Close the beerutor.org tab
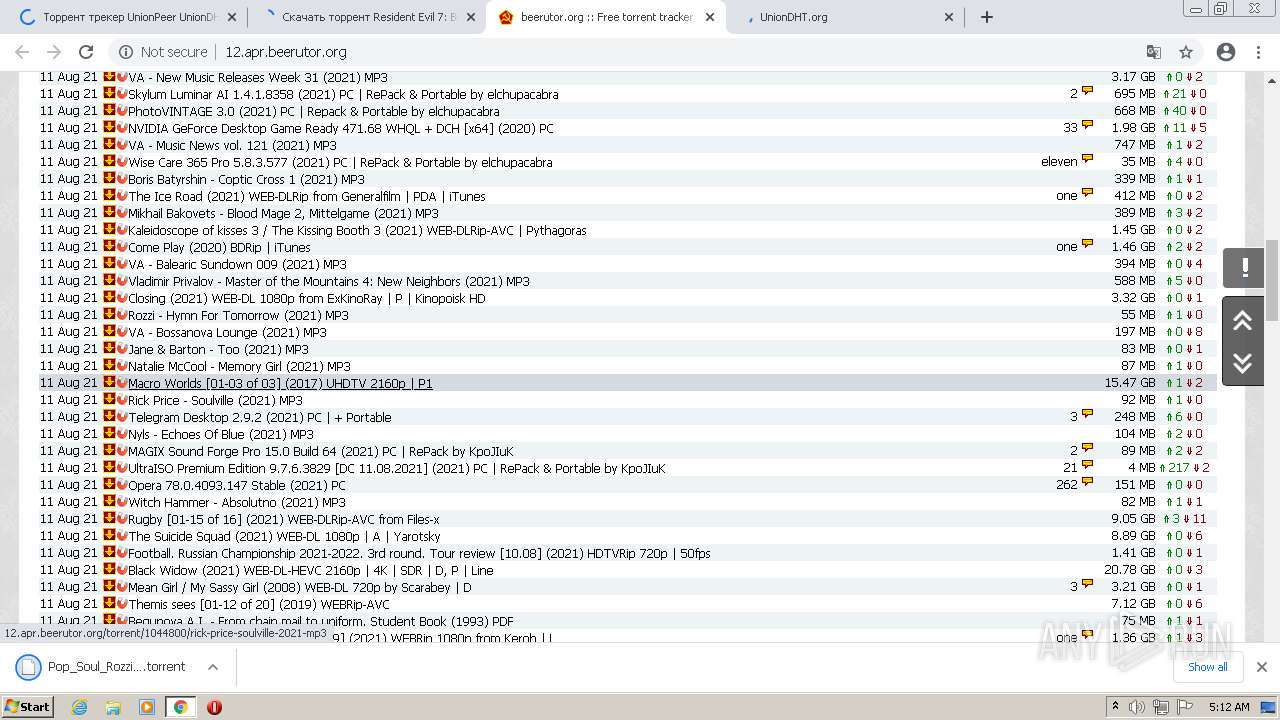The image size is (1280, 720). click(x=709, y=17)
